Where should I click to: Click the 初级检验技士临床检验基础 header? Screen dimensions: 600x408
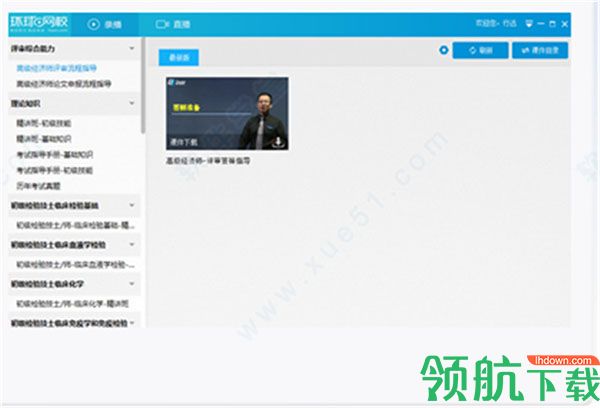(74, 206)
